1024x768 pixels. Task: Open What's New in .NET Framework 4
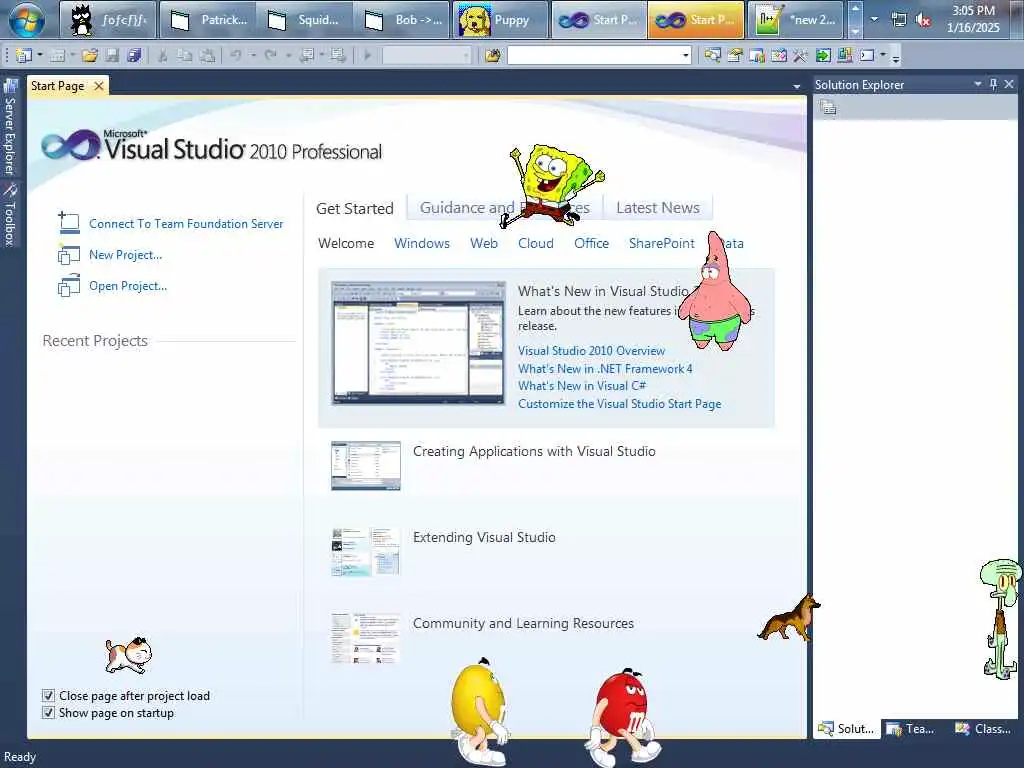point(605,368)
